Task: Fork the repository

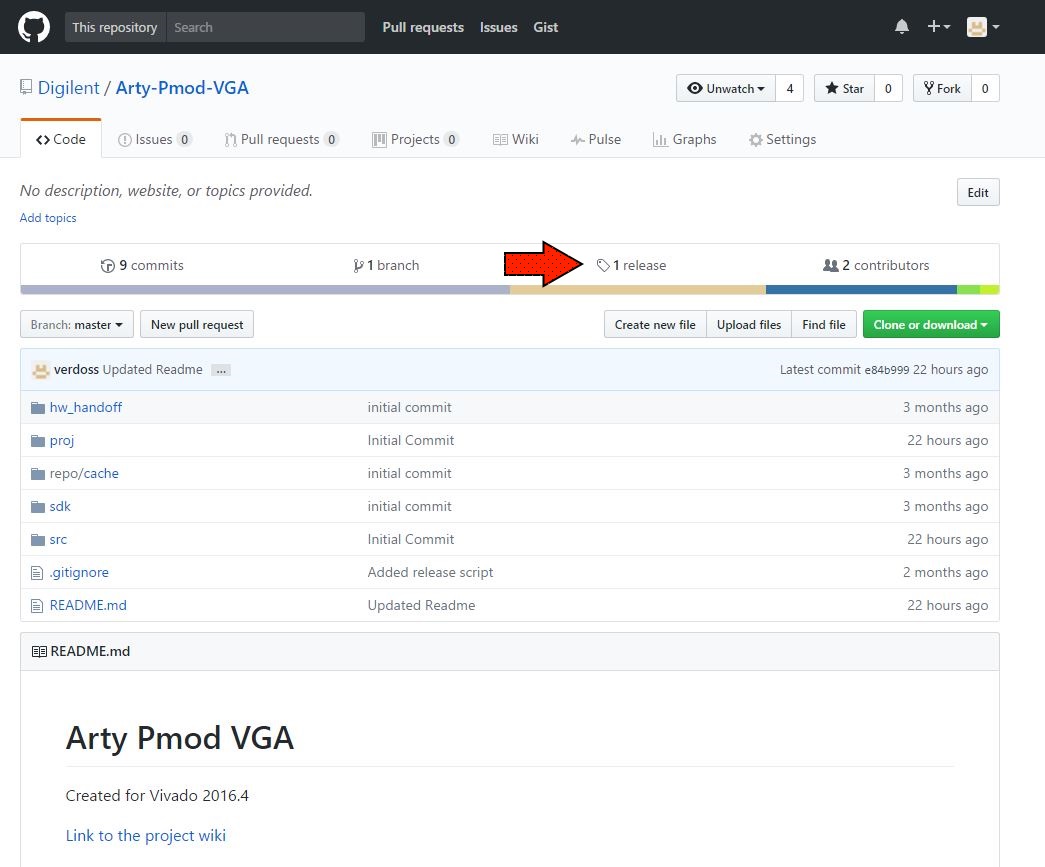Action: [x=942, y=88]
